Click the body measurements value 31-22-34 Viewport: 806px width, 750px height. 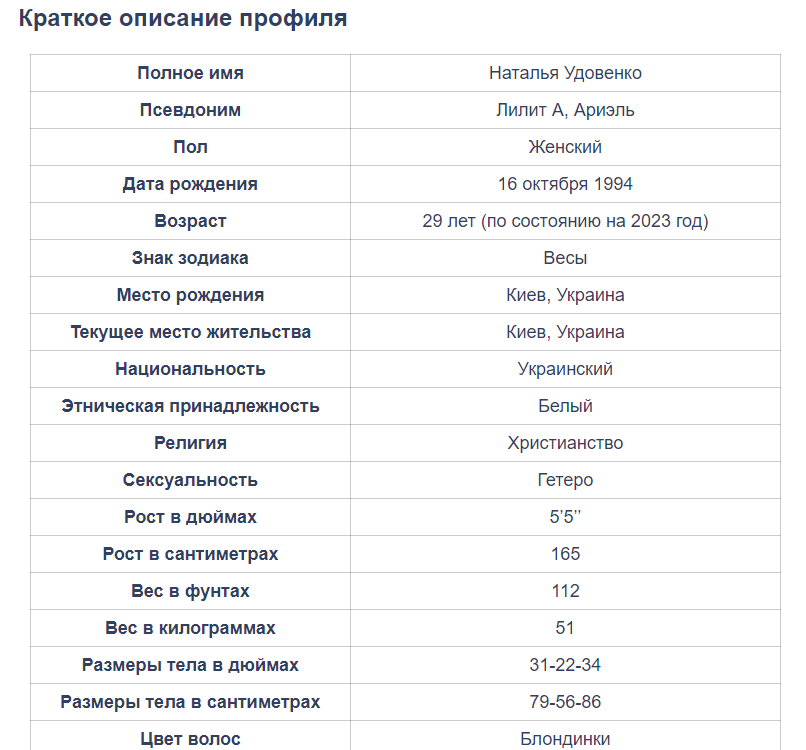click(565, 665)
